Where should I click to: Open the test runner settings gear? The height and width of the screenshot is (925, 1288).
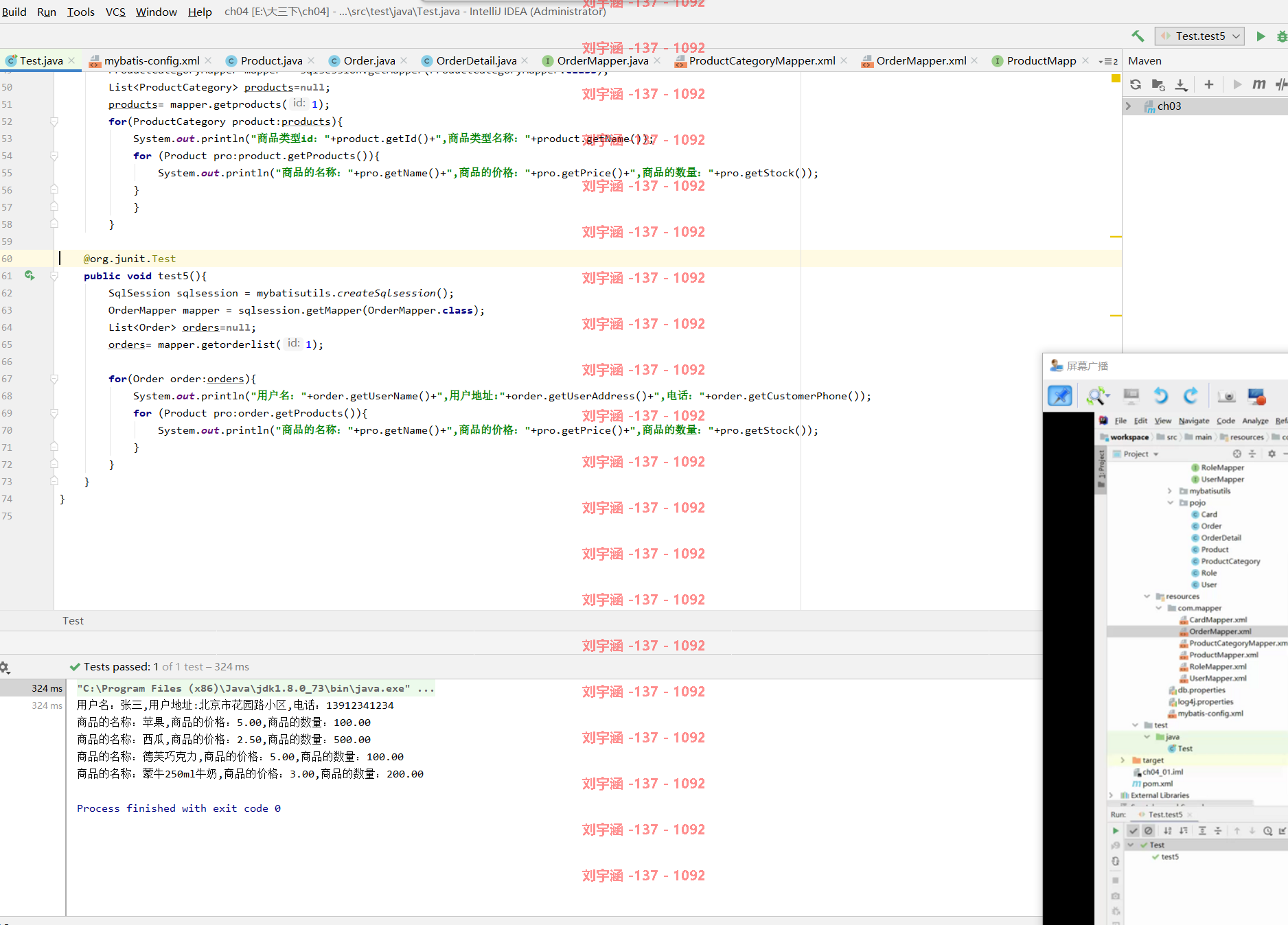pos(4,667)
